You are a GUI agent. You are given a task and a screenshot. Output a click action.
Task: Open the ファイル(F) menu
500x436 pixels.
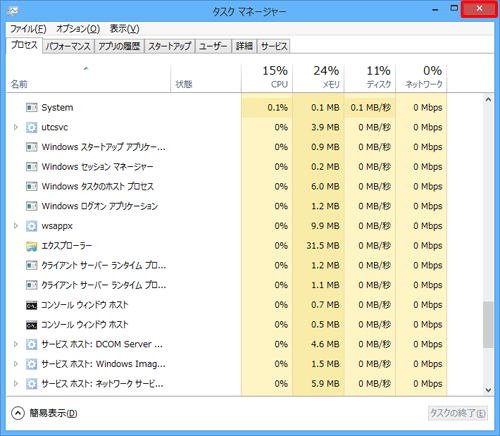point(28,29)
